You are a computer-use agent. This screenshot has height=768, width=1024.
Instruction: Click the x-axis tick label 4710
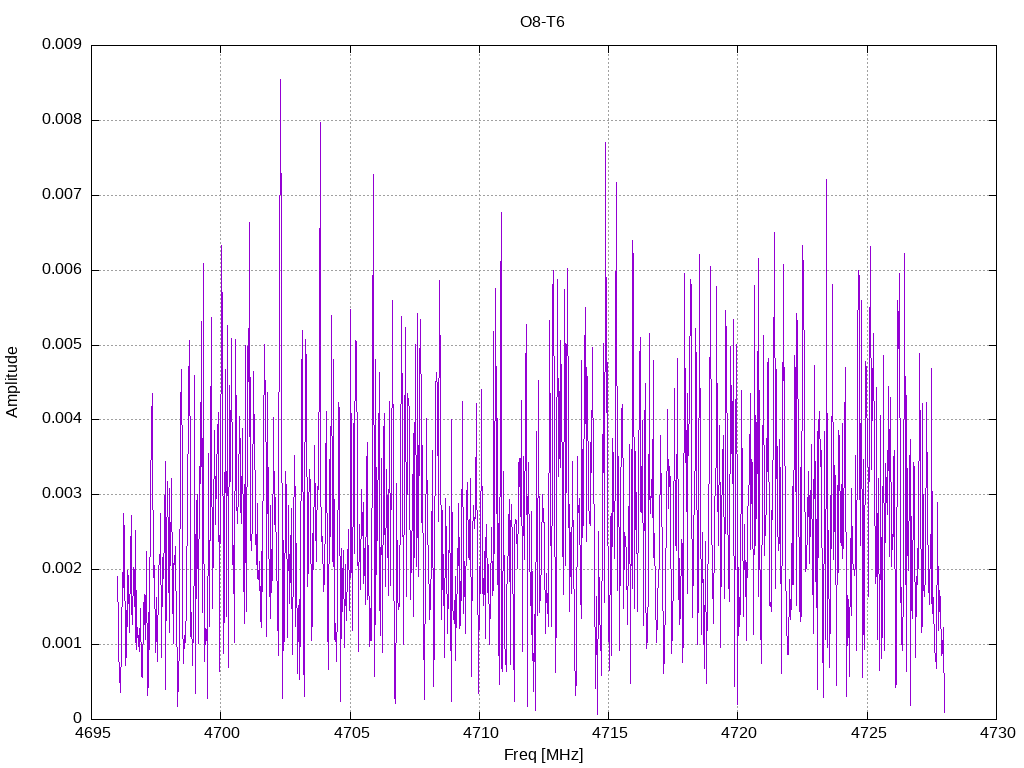click(480, 733)
